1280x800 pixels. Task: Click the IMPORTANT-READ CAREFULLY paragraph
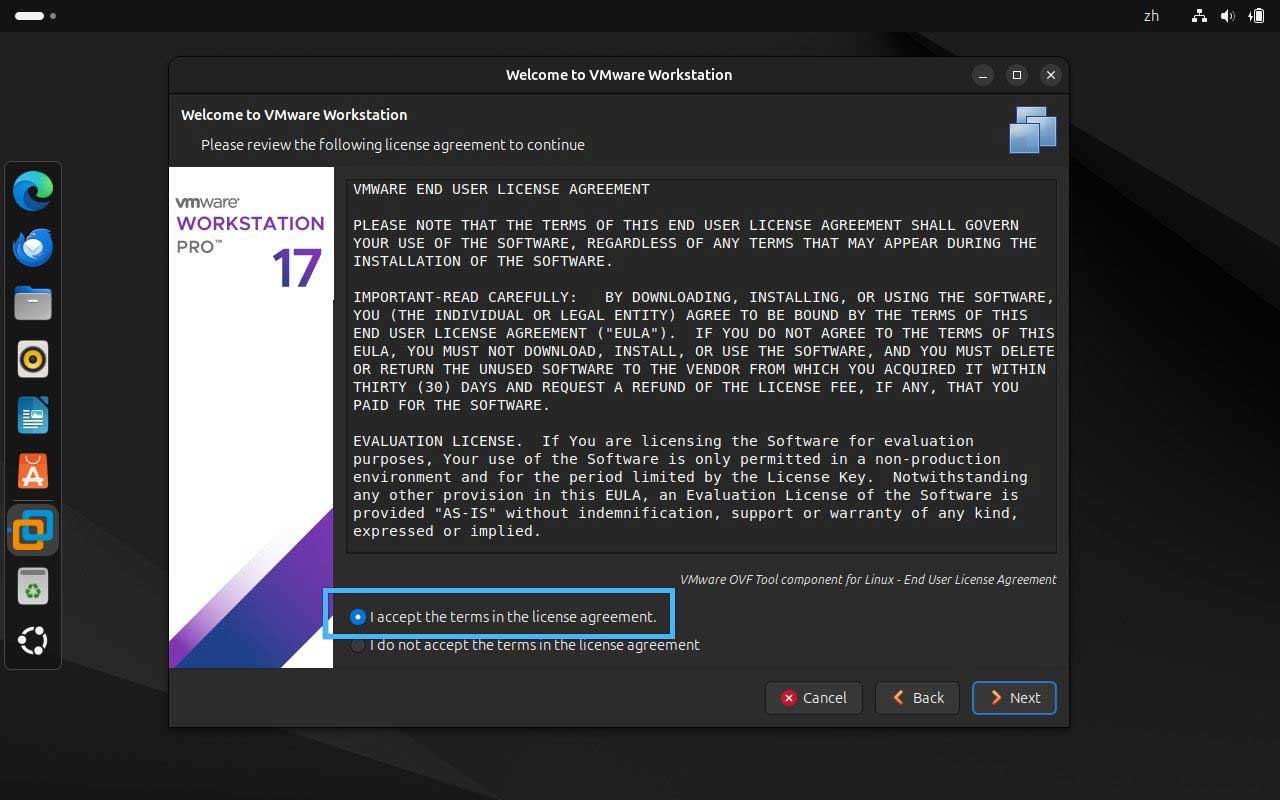pos(704,351)
